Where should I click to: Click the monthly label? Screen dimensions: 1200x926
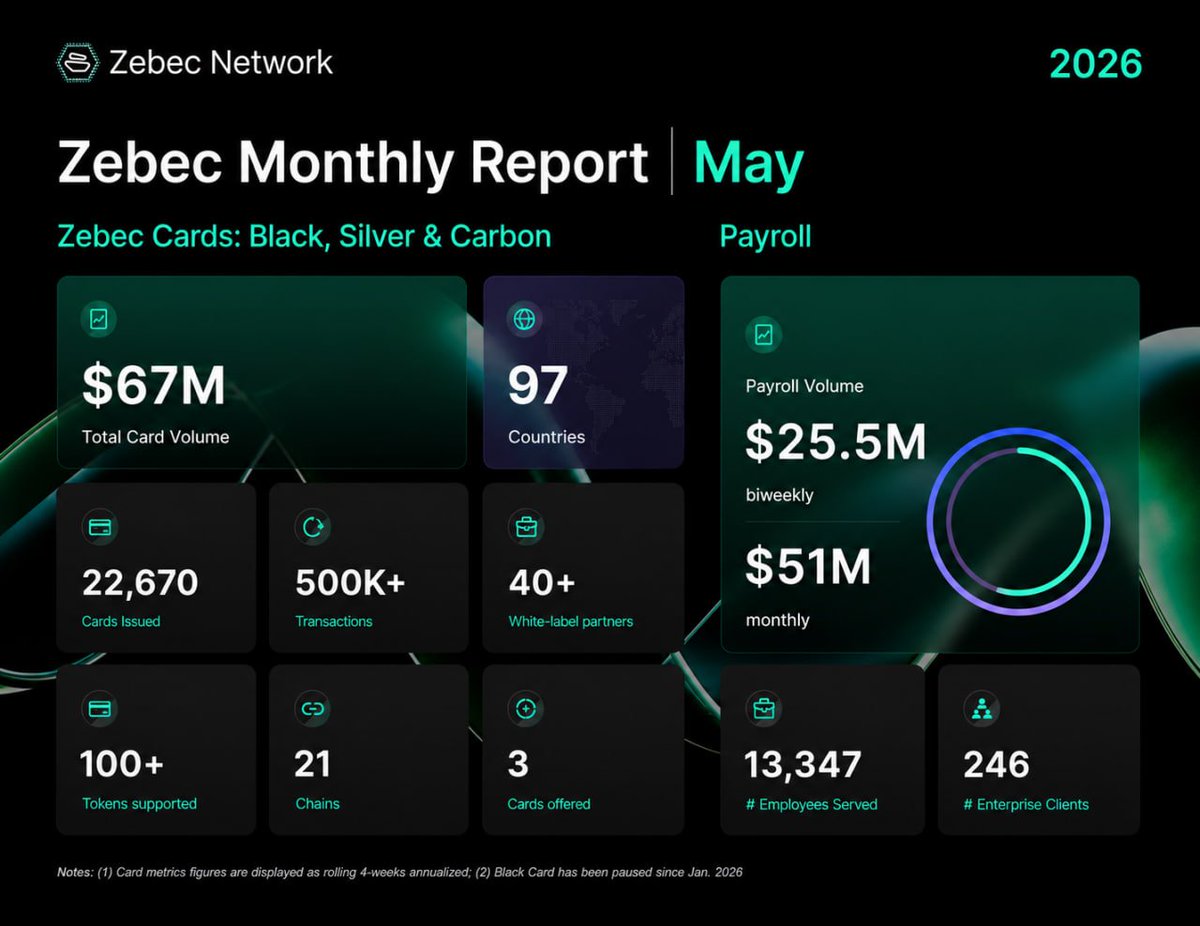tap(777, 620)
